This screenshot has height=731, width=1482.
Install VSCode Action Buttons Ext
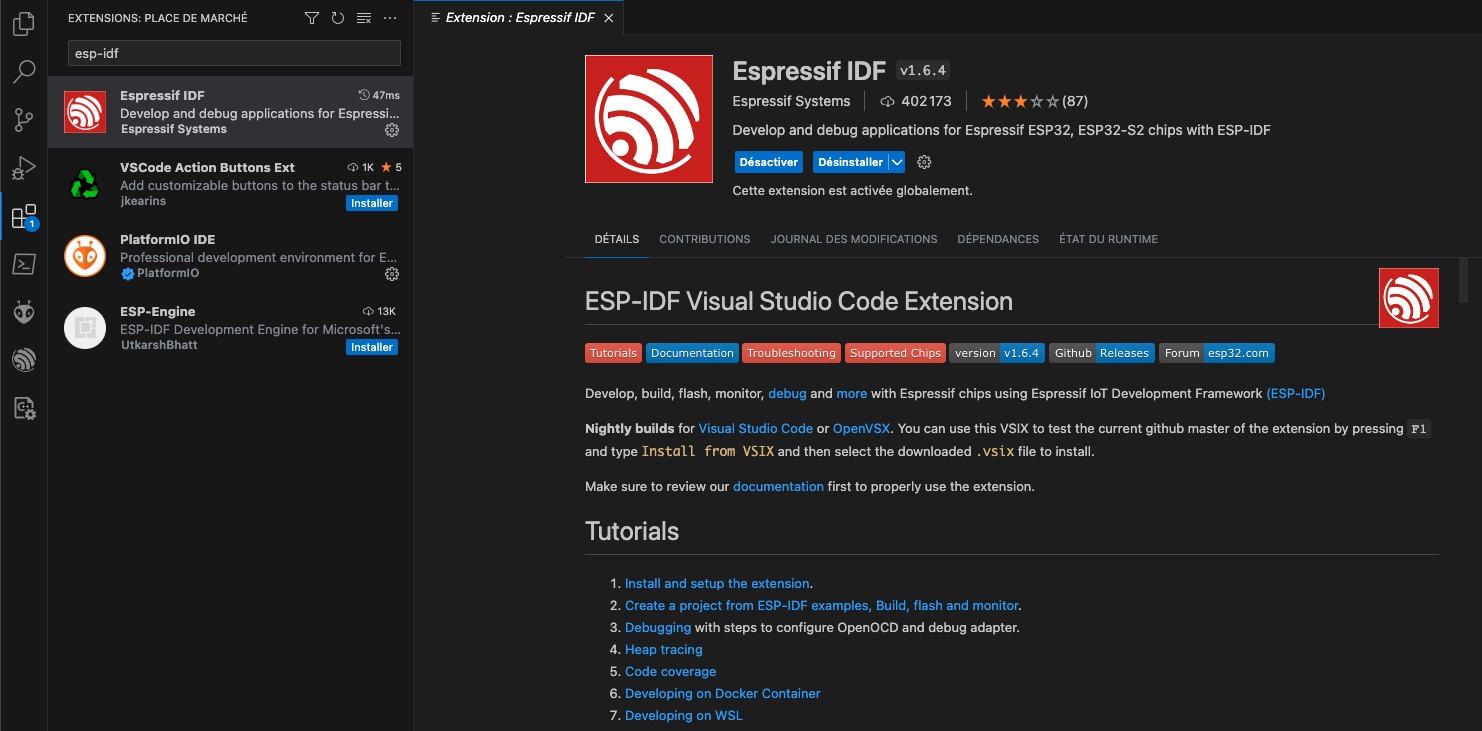click(x=372, y=203)
